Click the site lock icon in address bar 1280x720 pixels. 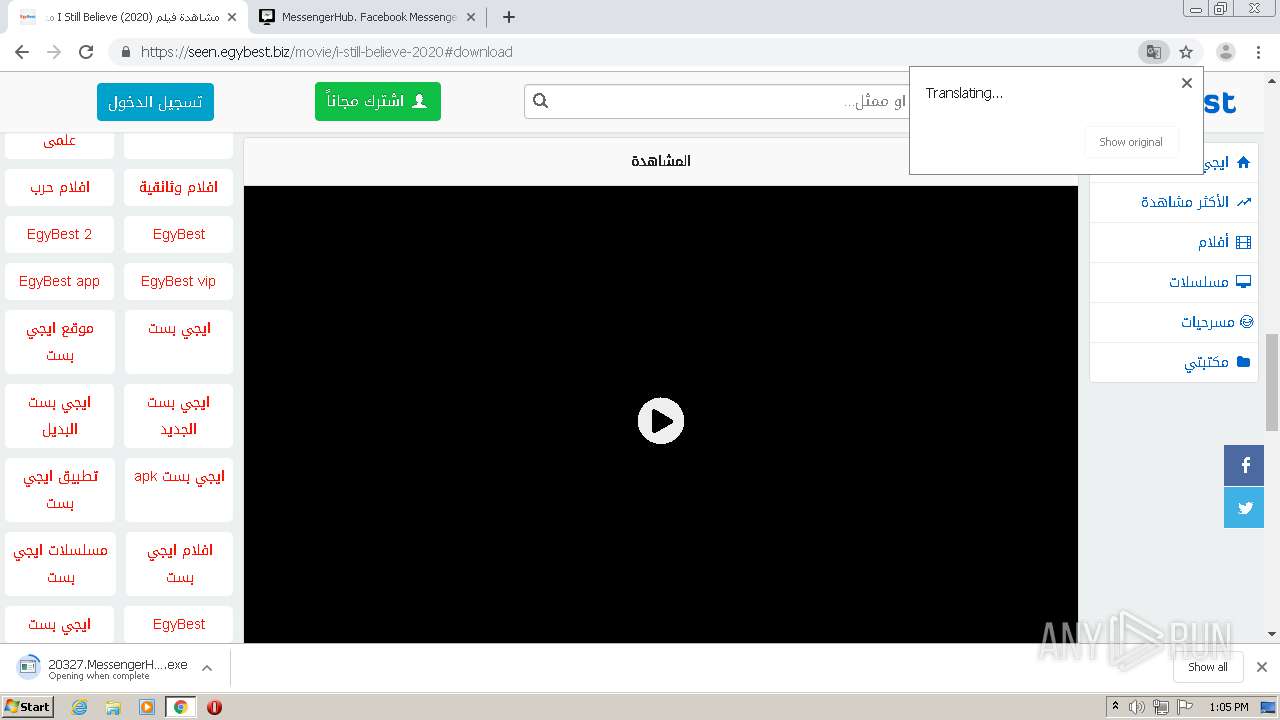pos(125,52)
